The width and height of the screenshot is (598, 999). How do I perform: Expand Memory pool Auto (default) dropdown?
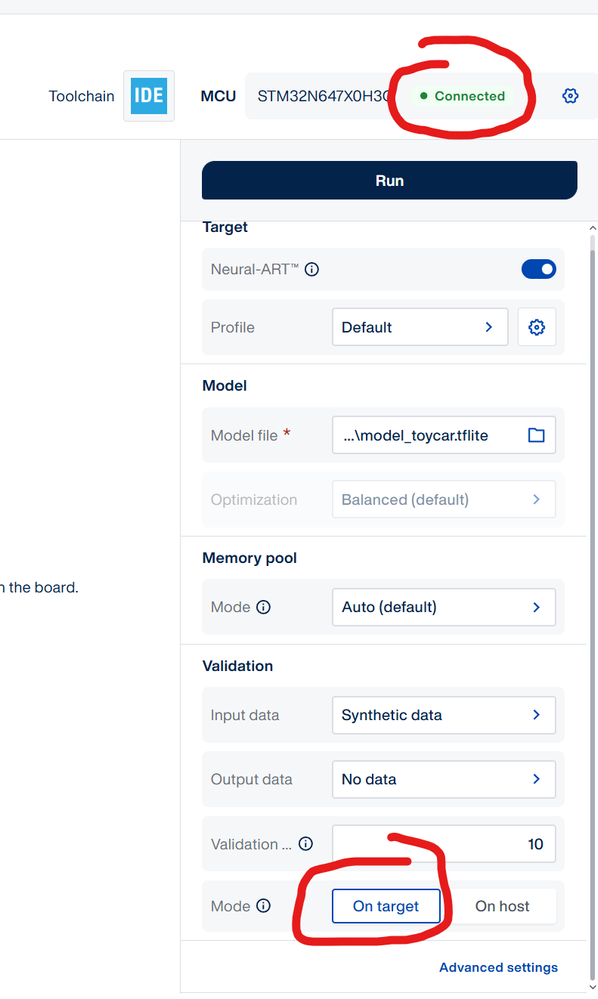[443, 607]
